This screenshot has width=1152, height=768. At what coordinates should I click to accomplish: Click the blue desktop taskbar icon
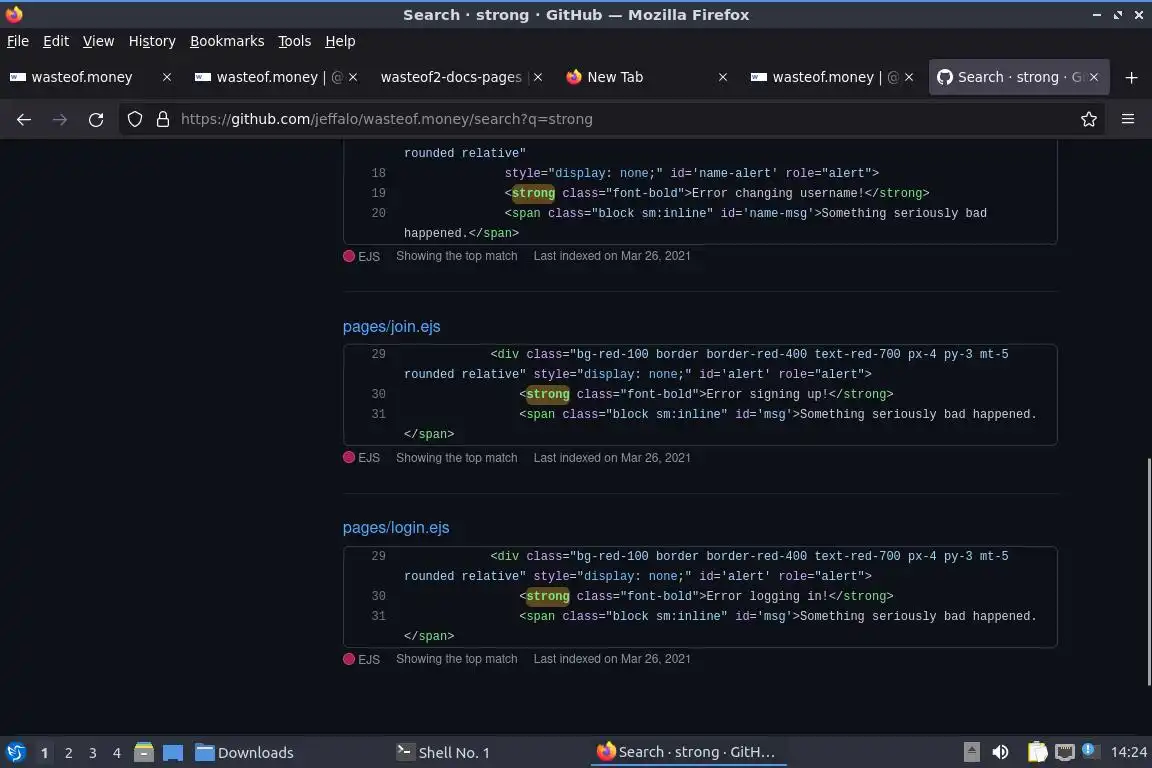tap(173, 753)
